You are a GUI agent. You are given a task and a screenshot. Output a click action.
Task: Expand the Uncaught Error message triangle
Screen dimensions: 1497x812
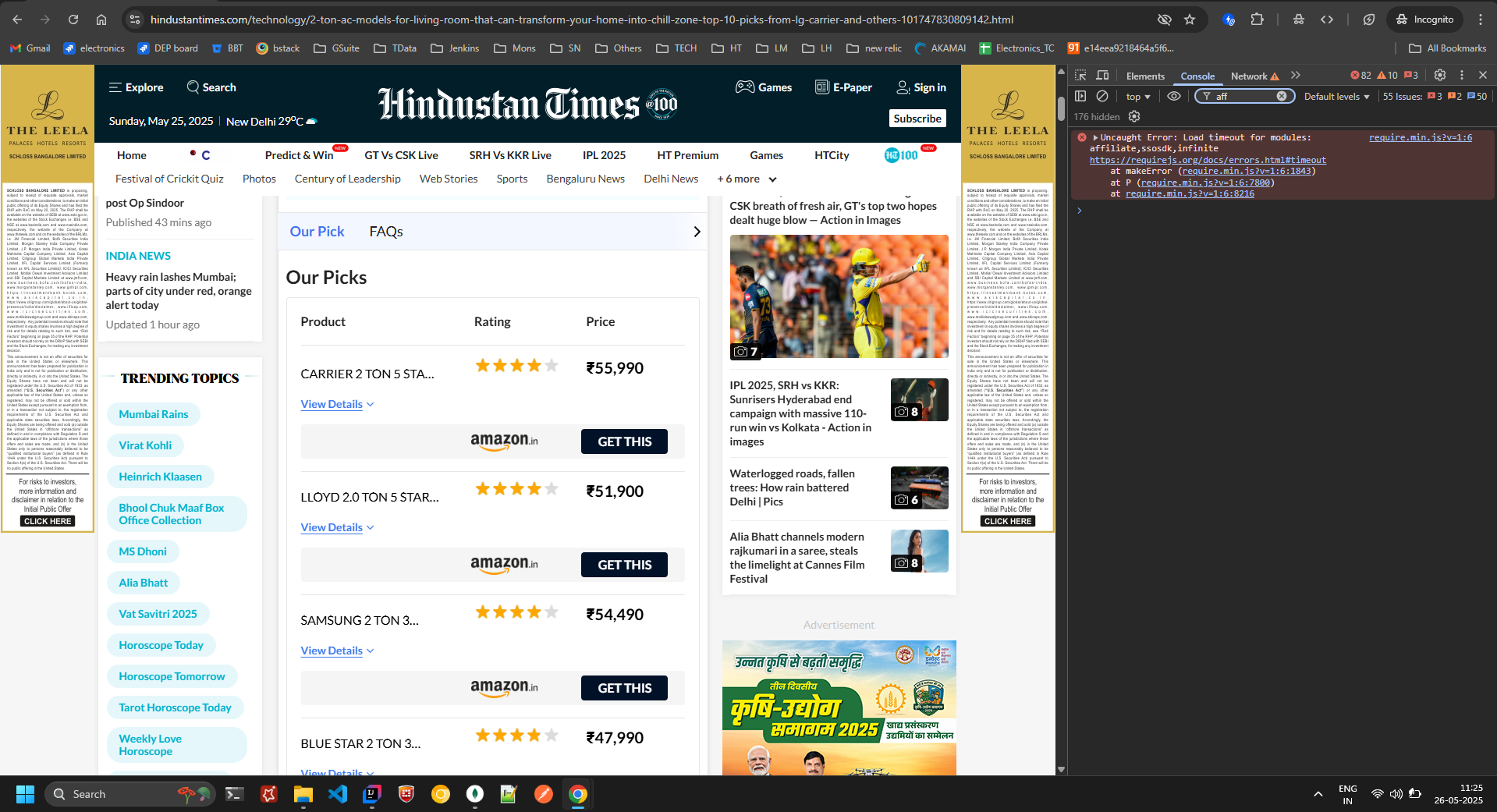pos(1095,137)
